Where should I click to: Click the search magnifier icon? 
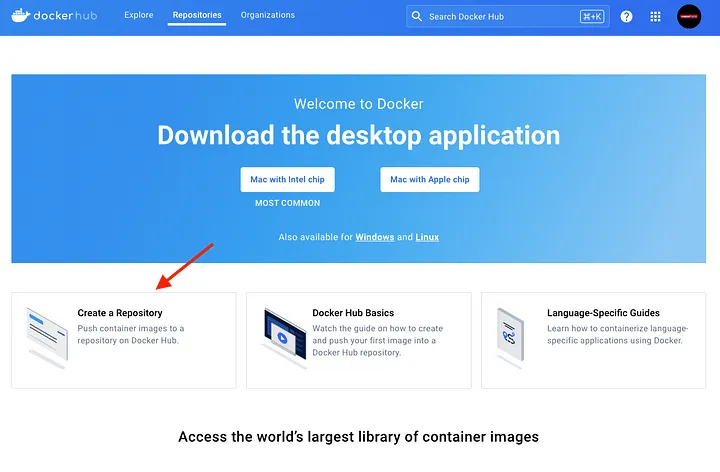click(416, 17)
